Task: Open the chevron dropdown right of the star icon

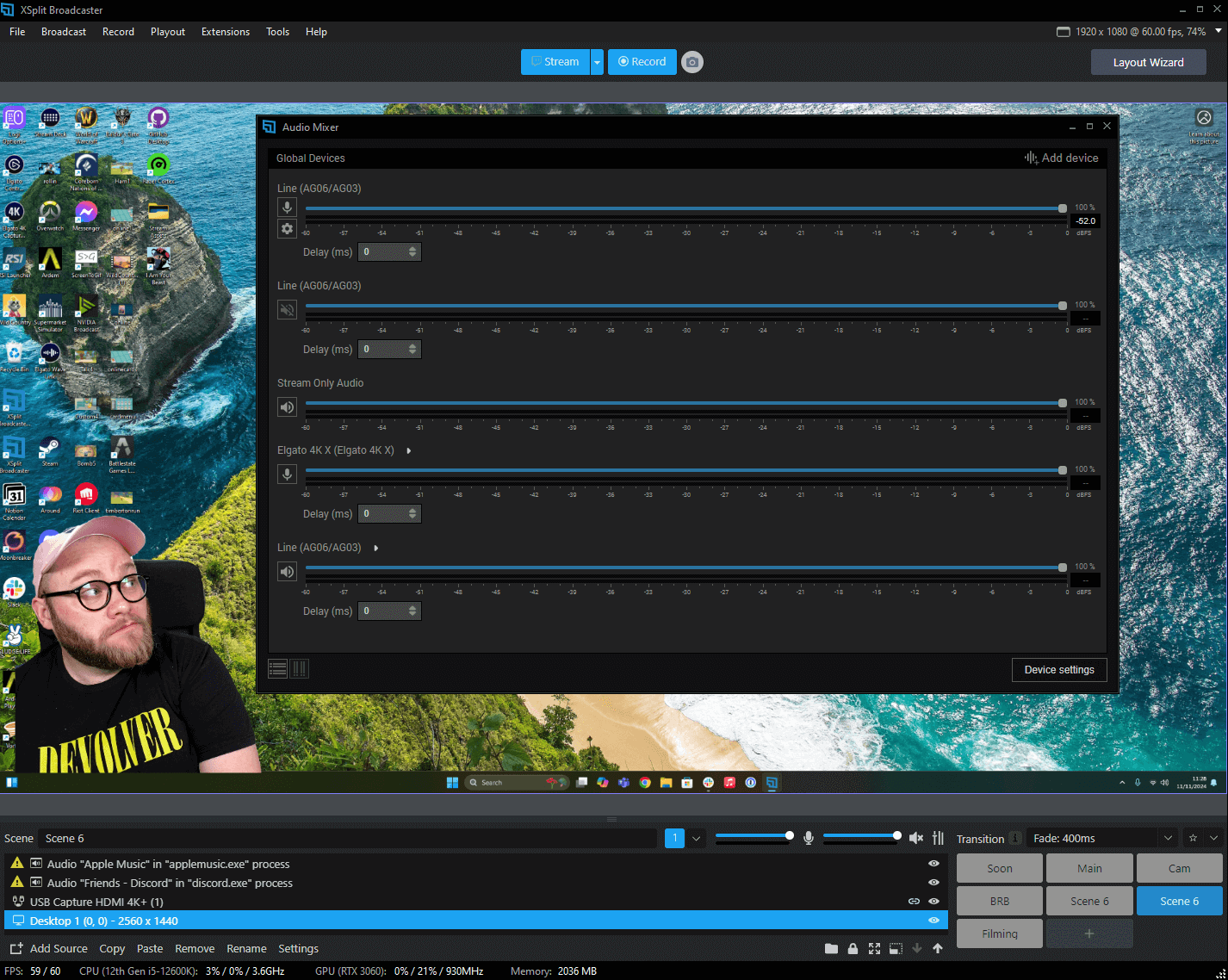Action: point(1214,838)
